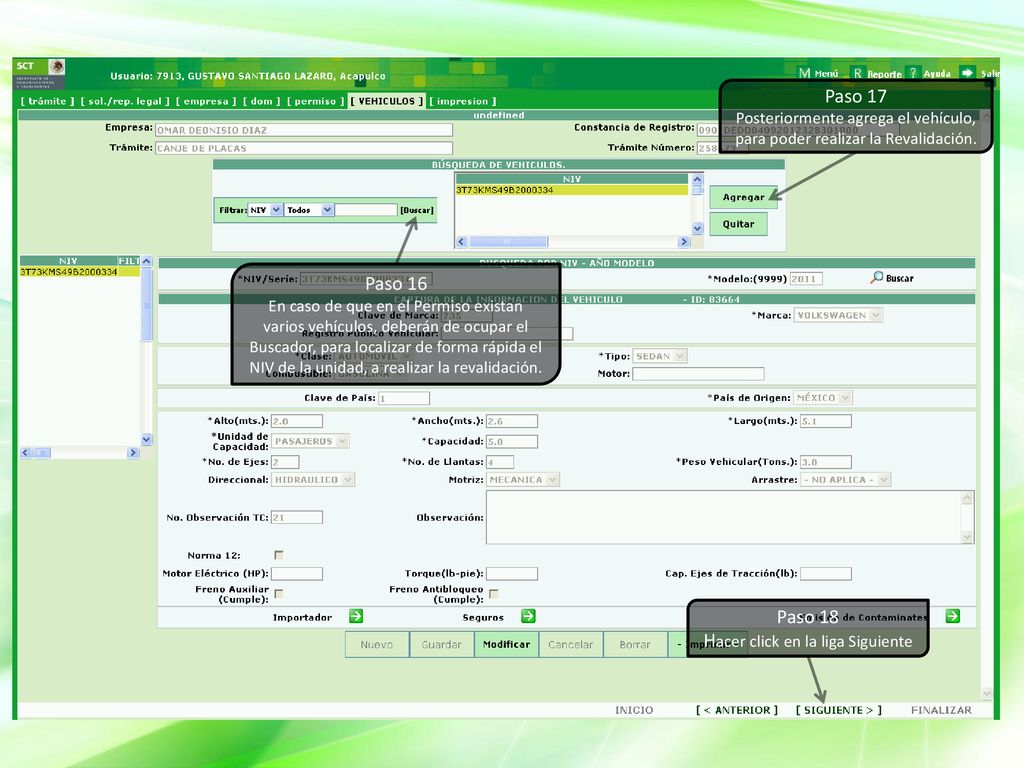Open the Reporte icon in header
Viewport: 1024px width, 768px height.
click(x=857, y=73)
